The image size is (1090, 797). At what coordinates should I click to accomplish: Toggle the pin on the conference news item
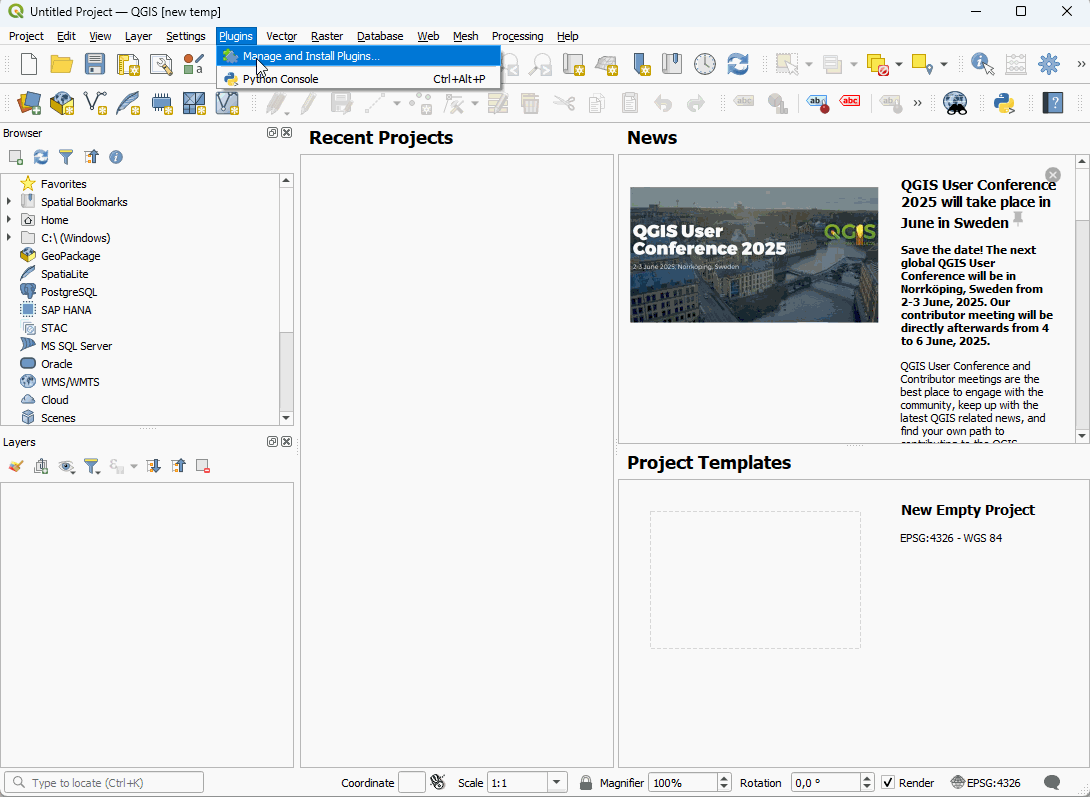[x=1018, y=220]
